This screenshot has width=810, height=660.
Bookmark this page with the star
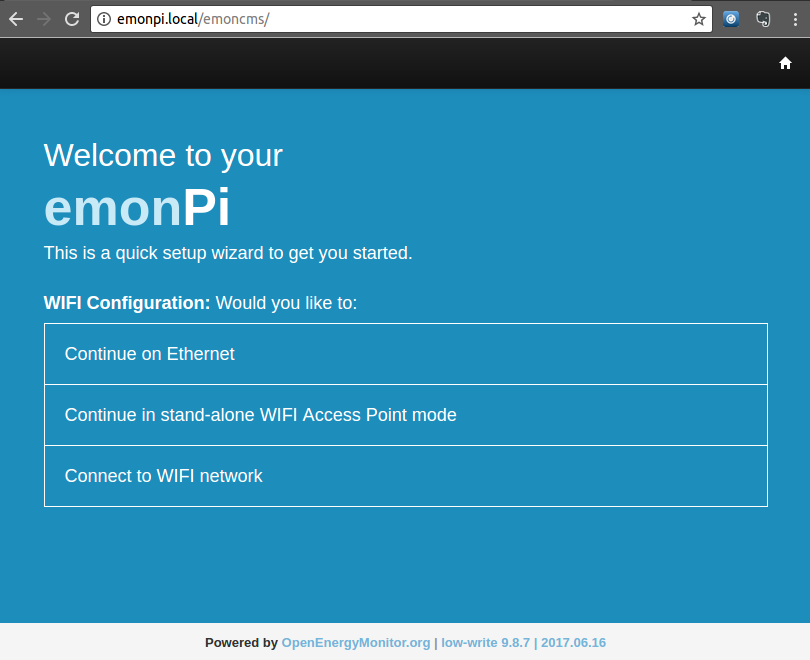click(x=698, y=20)
